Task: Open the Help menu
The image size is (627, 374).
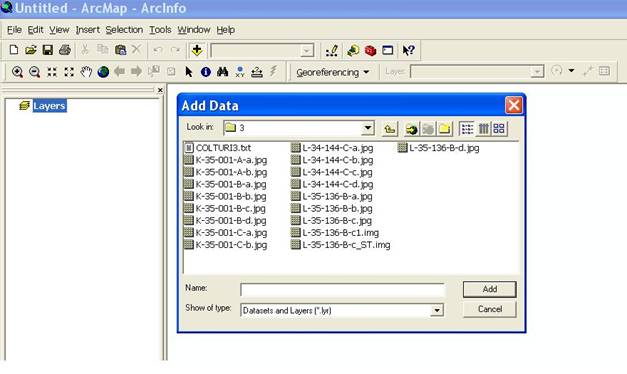Action: (226, 30)
